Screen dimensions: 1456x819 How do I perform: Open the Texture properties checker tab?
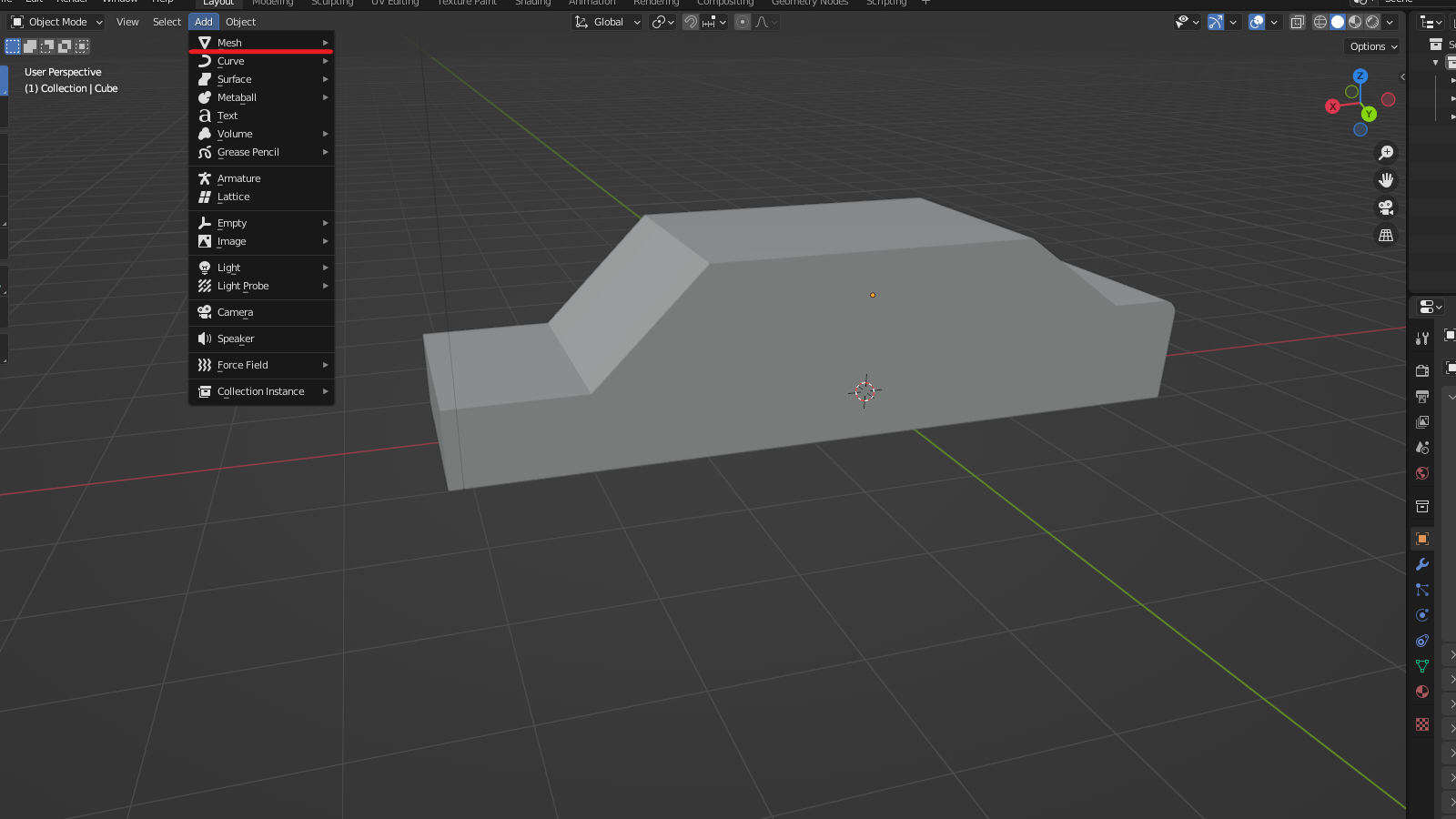(1422, 724)
